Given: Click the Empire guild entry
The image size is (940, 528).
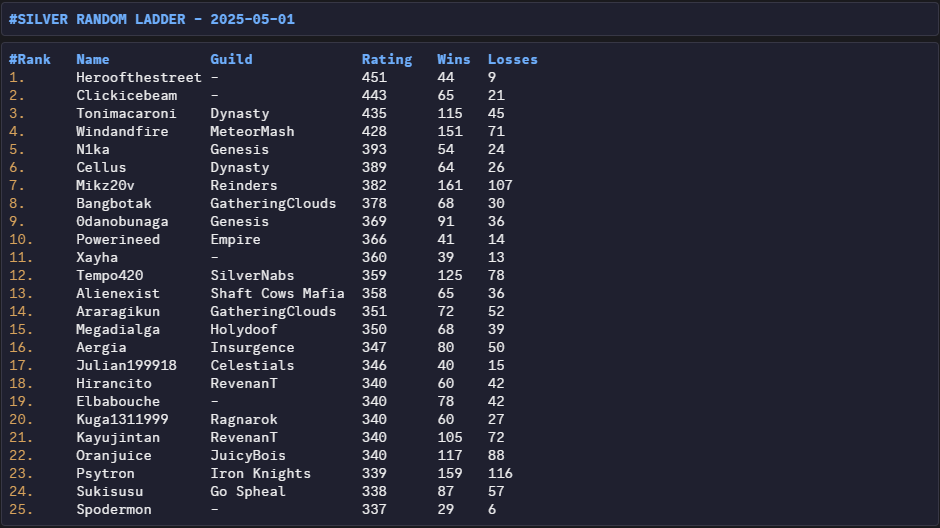Looking at the screenshot, I should 235,239.
